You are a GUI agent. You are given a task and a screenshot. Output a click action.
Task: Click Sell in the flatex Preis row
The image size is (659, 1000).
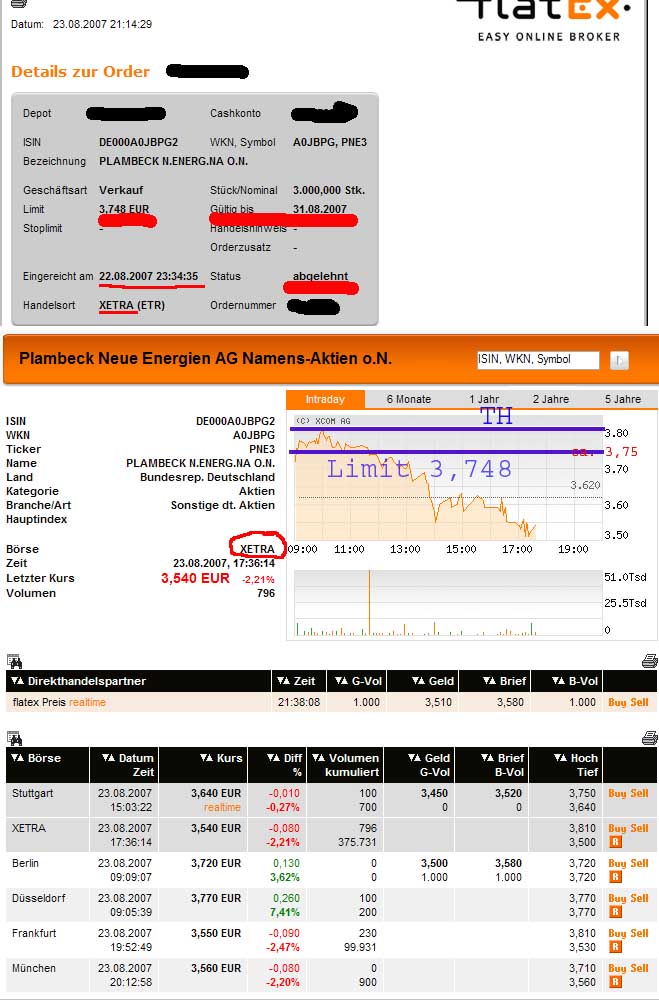click(x=639, y=702)
